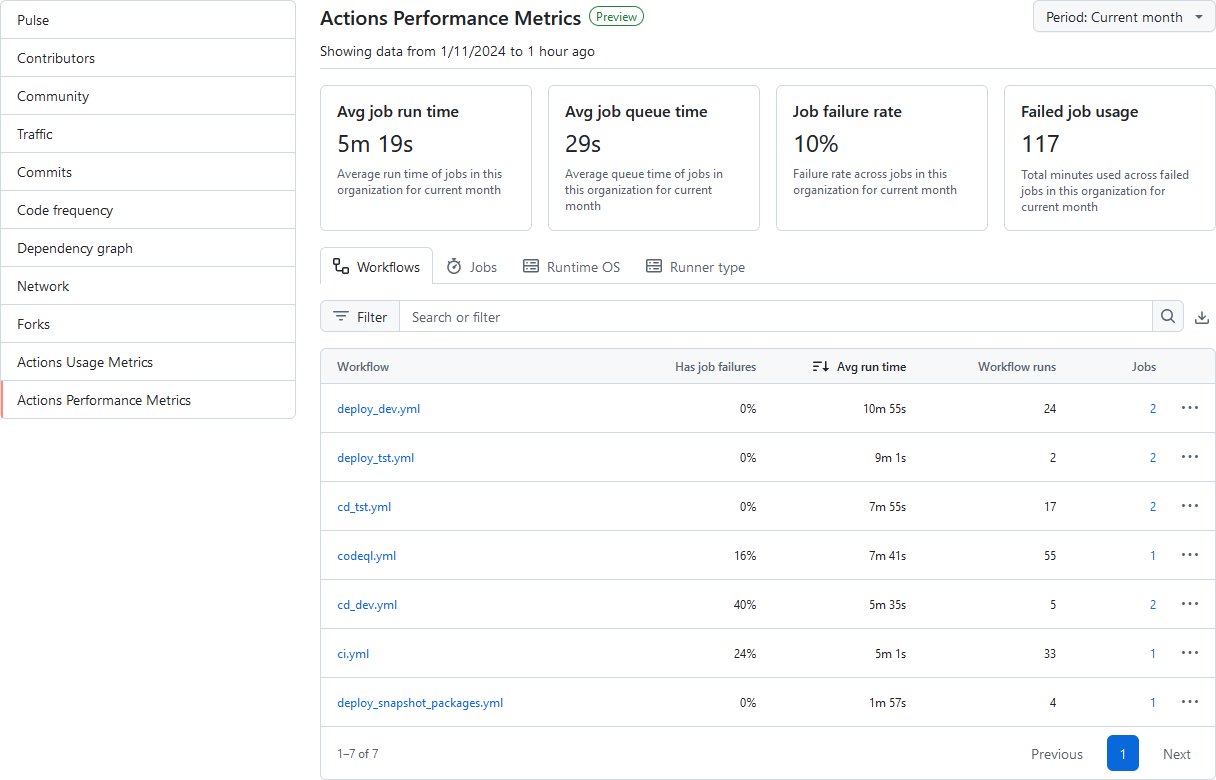Click the search magnifier icon
The width and height of the screenshot is (1216, 780).
point(1168,317)
